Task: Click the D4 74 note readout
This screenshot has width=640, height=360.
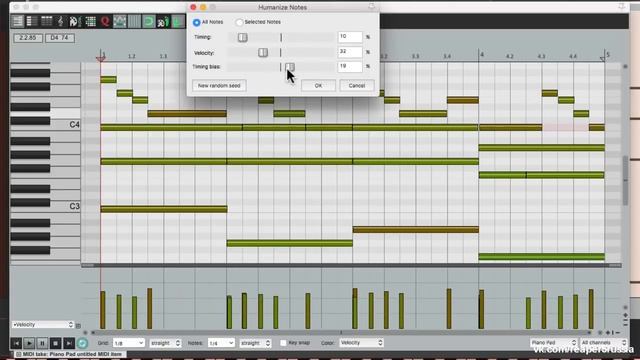Action: point(60,38)
